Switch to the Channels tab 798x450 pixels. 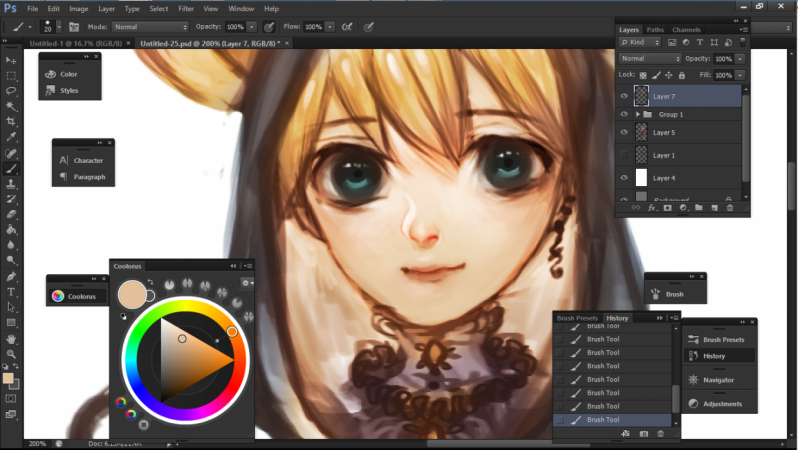(x=686, y=30)
